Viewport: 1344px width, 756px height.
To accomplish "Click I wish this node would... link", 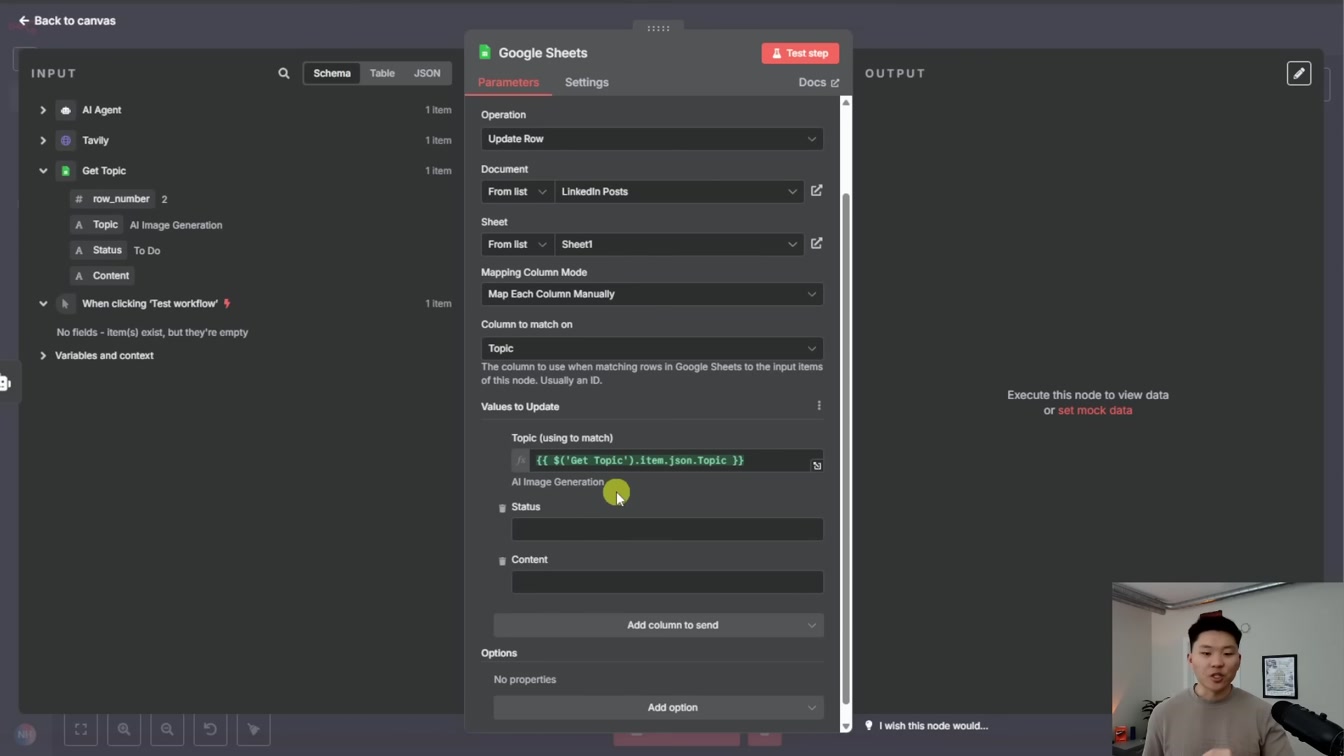I will coord(933,726).
